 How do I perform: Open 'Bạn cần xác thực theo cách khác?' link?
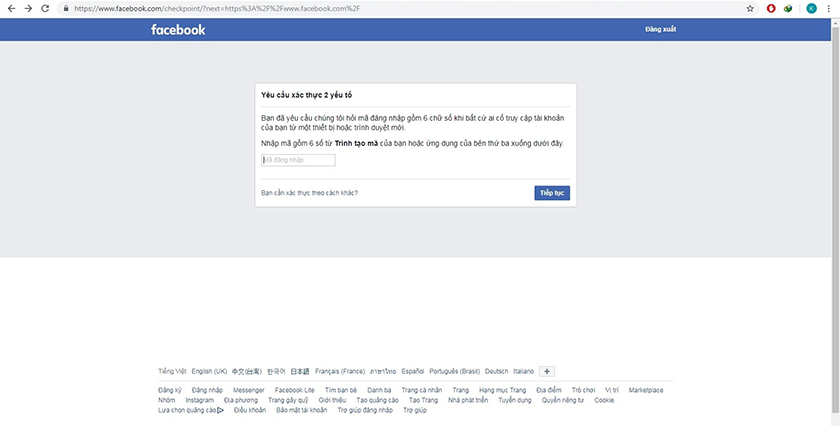(309, 193)
